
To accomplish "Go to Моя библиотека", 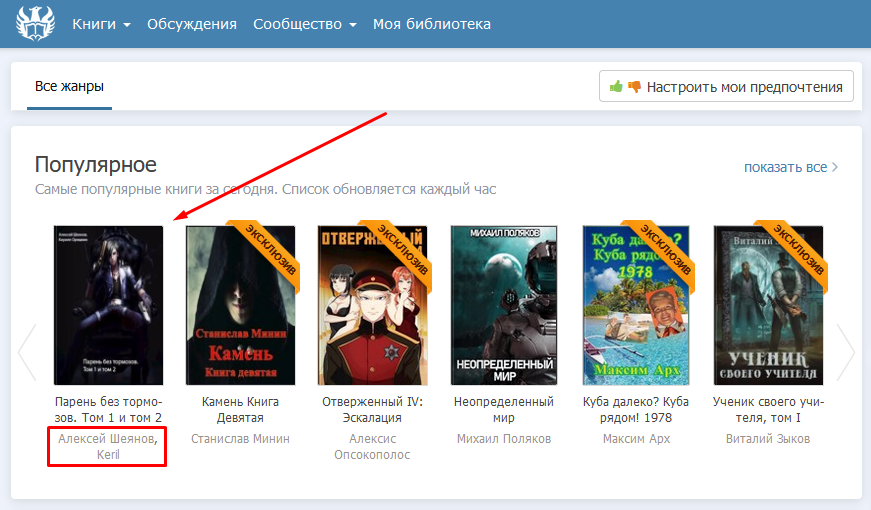I will (432, 24).
